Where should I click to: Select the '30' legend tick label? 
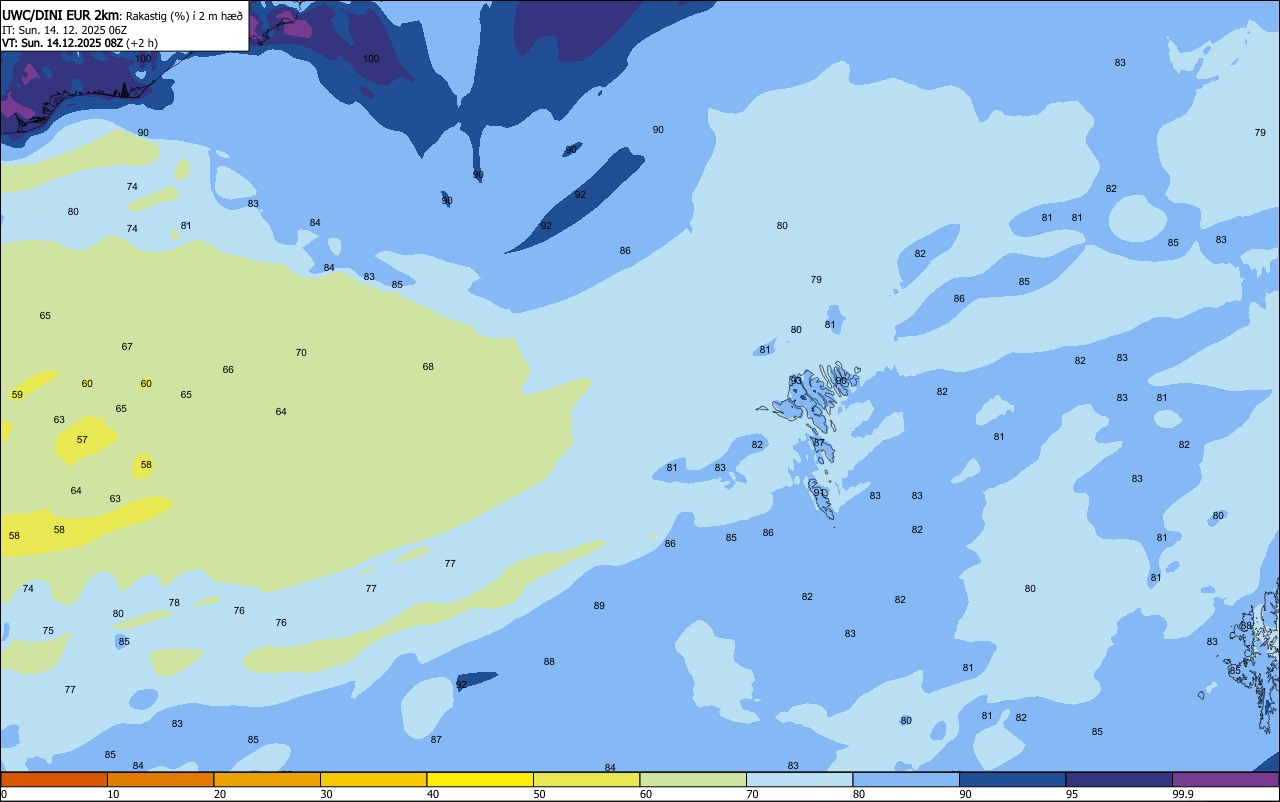click(327, 794)
